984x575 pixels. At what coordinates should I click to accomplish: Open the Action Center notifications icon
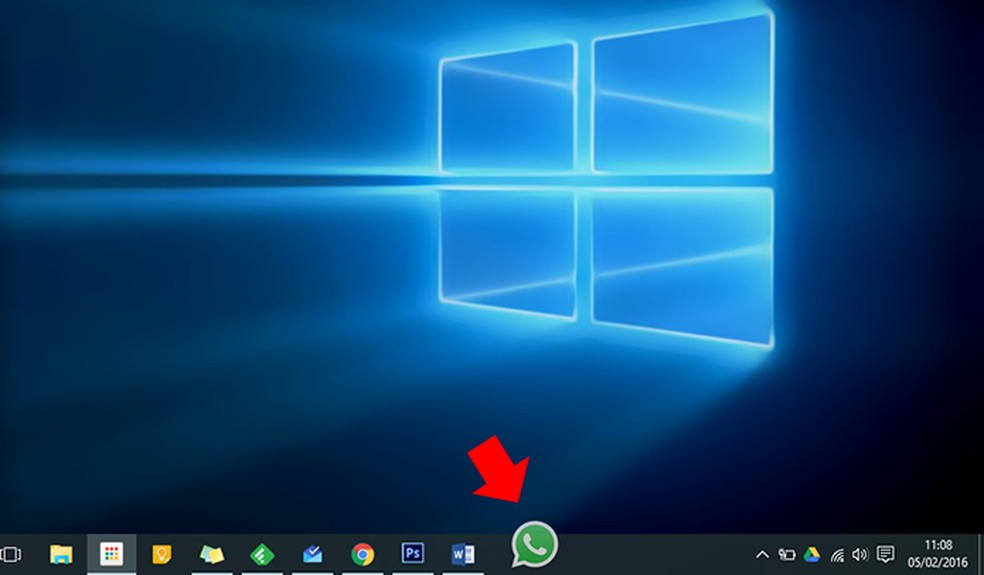click(x=885, y=554)
